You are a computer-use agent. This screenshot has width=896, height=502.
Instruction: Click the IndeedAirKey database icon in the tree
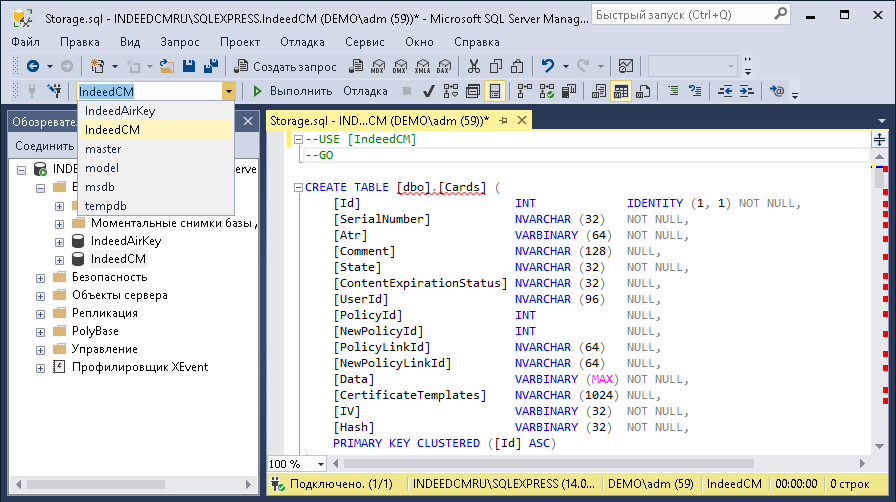pyautogui.click(x=78, y=241)
